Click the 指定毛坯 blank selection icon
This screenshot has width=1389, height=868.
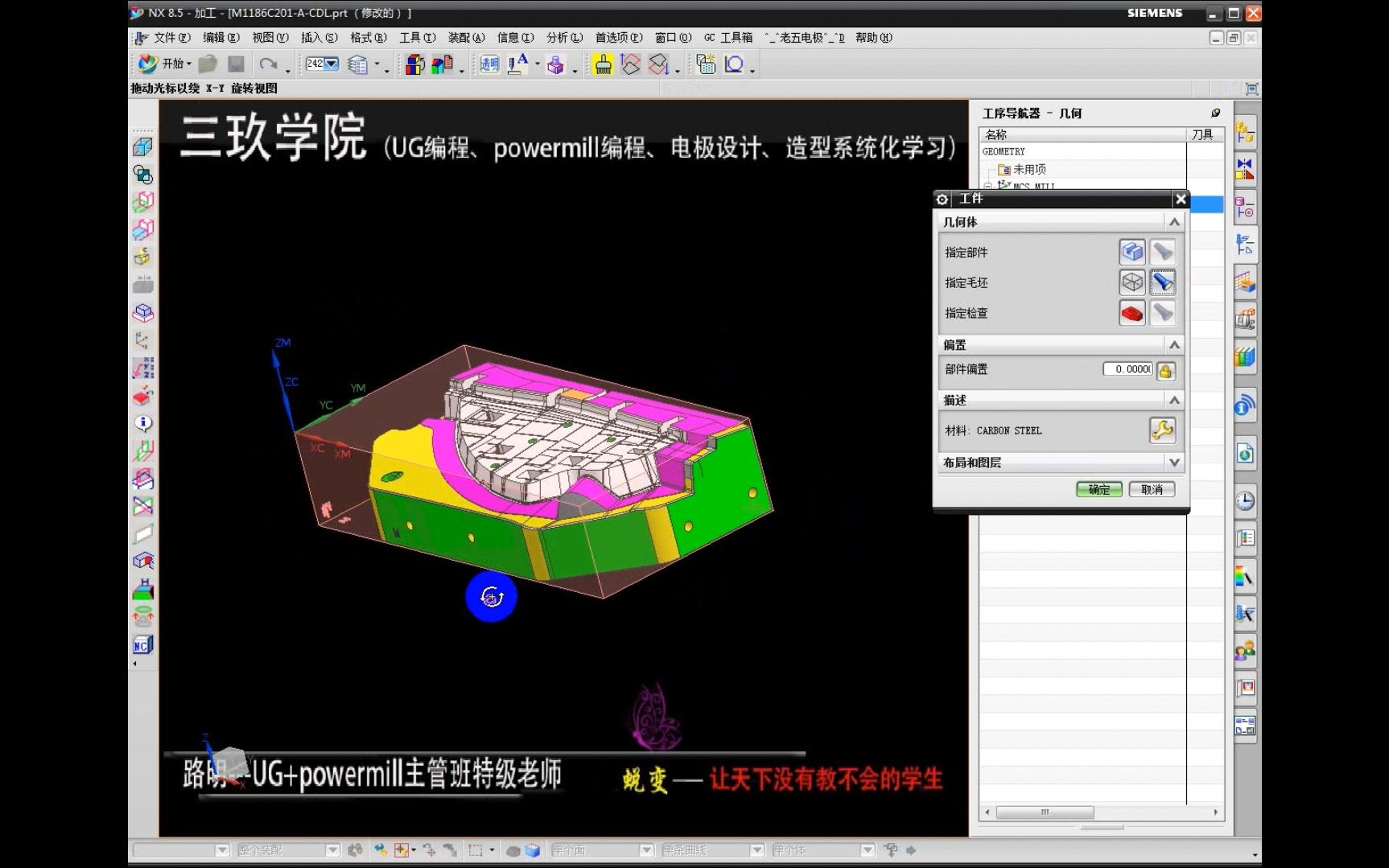click(1132, 282)
